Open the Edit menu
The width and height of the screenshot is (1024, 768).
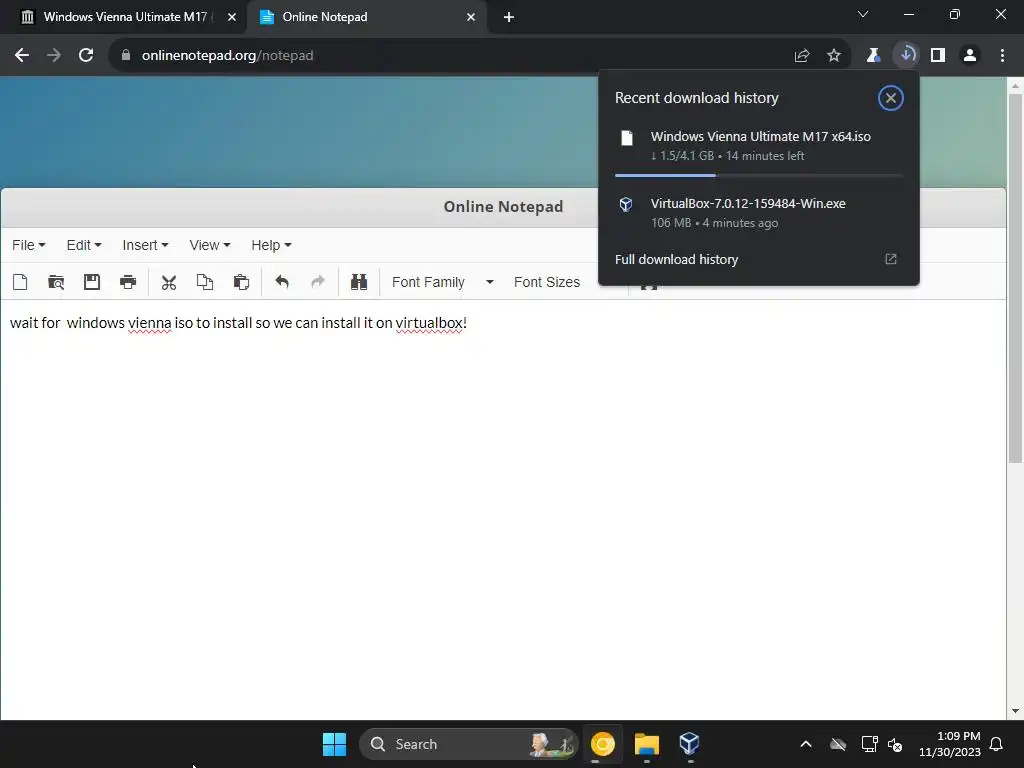pyautogui.click(x=84, y=245)
